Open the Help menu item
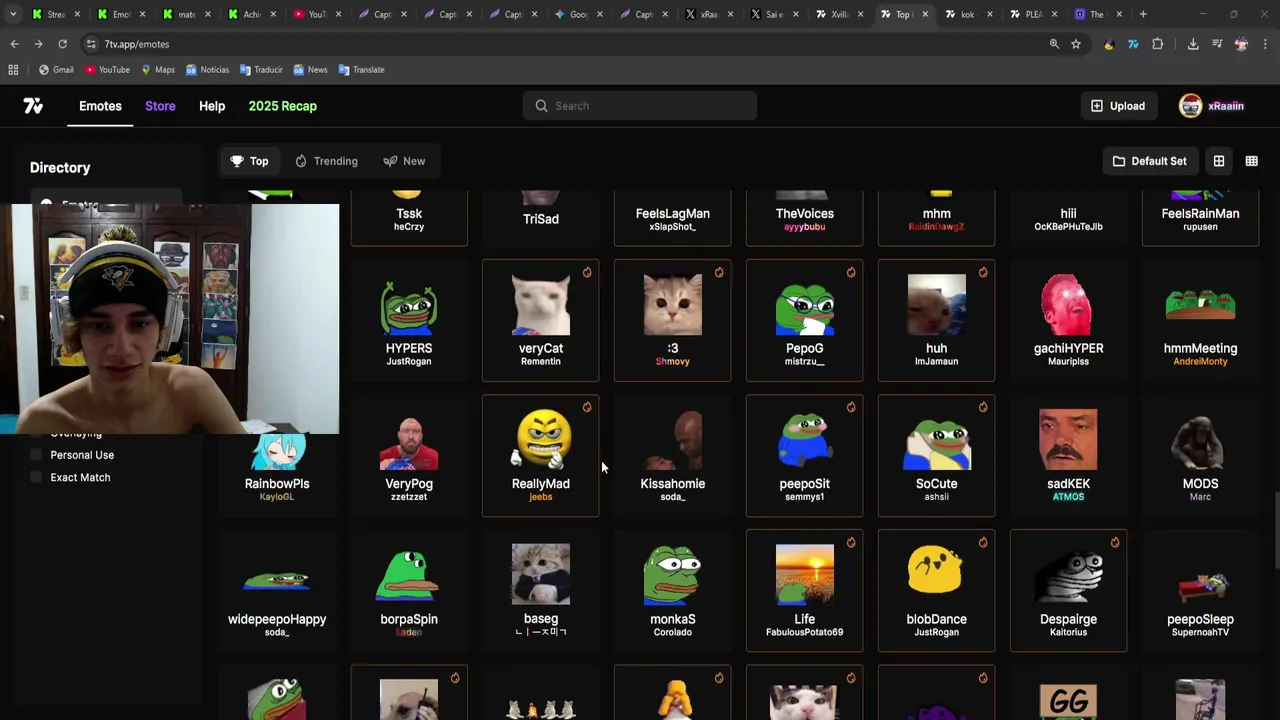 point(212,106)
